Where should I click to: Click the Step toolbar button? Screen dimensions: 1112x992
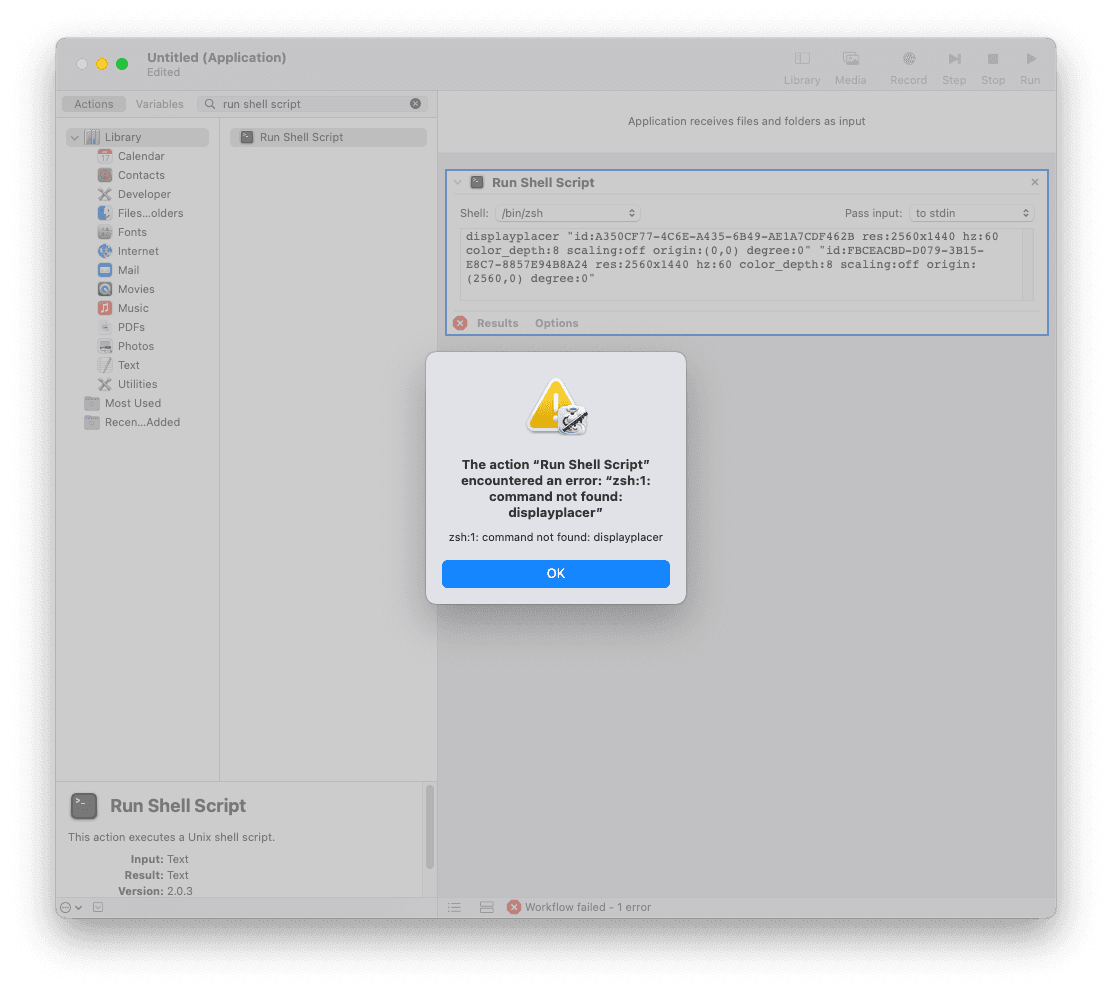(954, 67)
